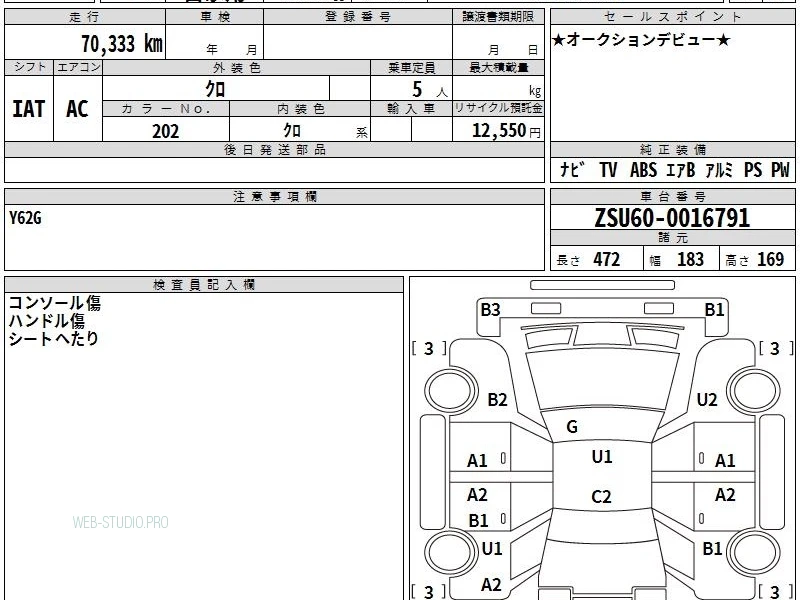Viewport: 800px width, 600px height.
Task: Select the A1 mark on the right front door
Action: point(725,461)
